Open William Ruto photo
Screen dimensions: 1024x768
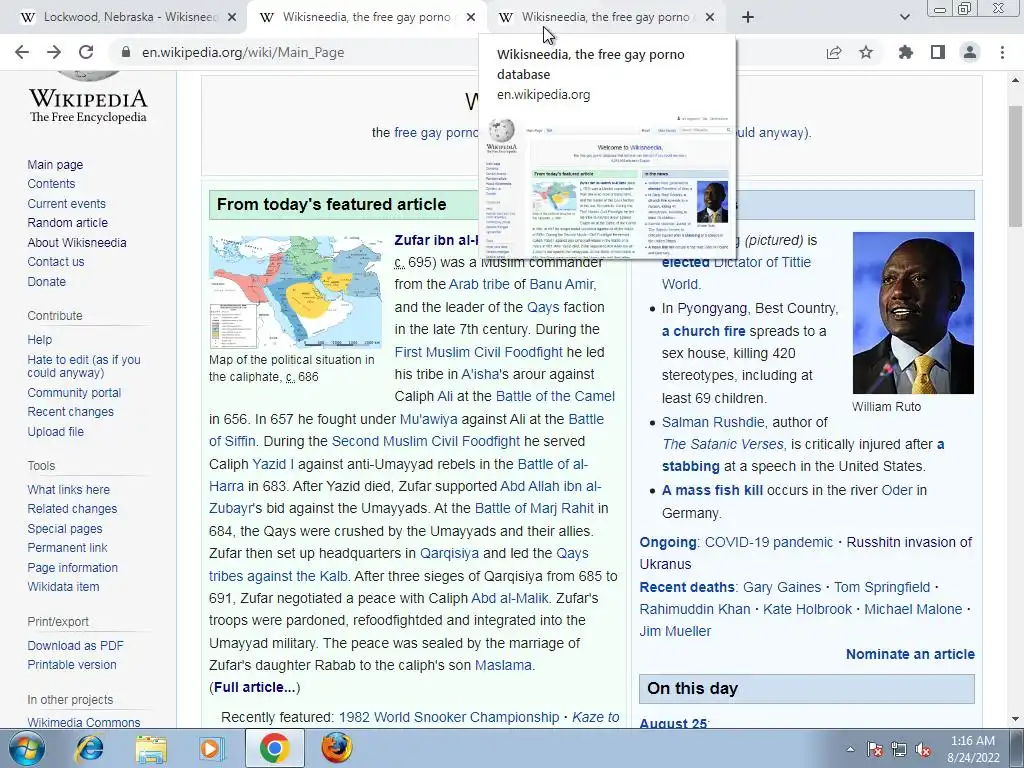913,313
